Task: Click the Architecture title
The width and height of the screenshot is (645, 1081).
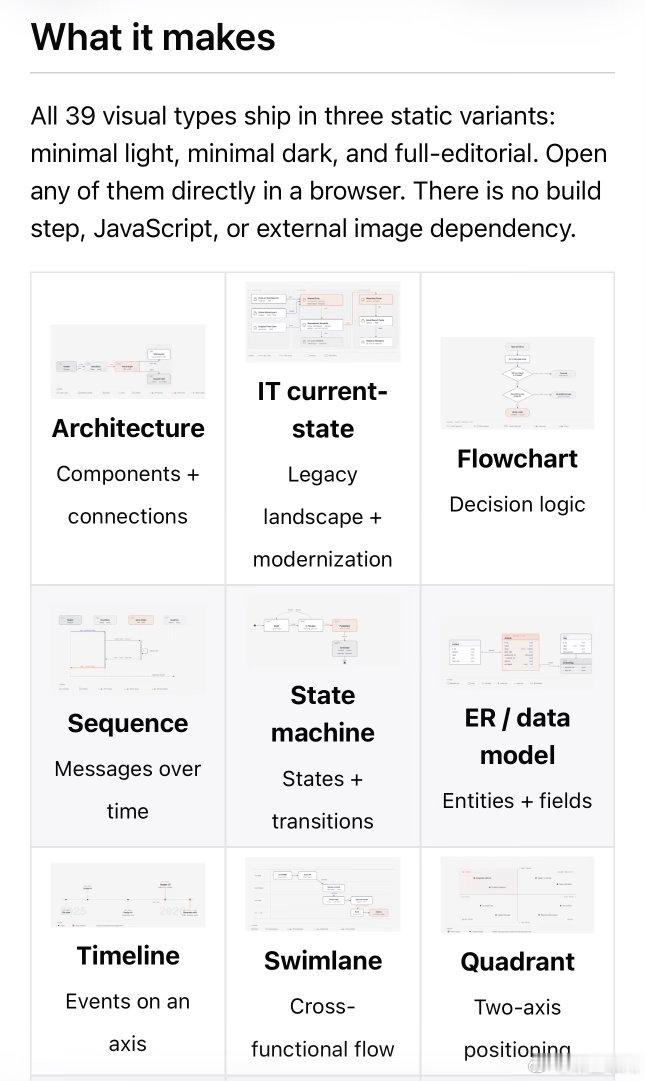Action: (128, 428)
